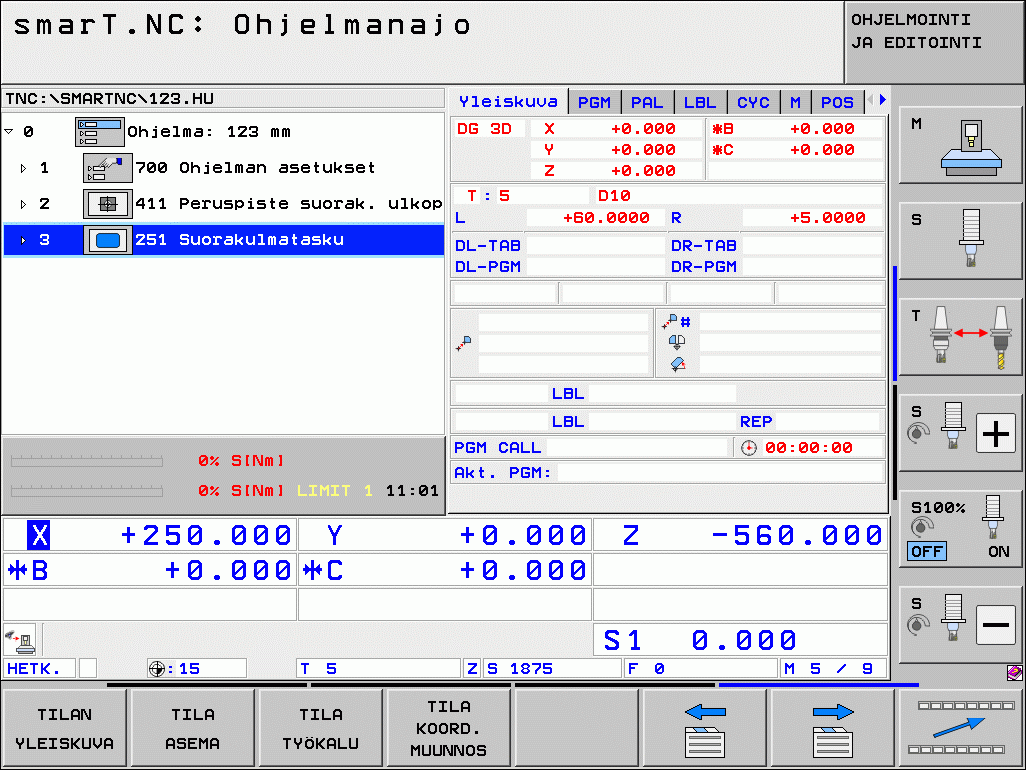The width and height of the screenshot is (1026, 770).
Task: Click the Y position value +0.000
Action: [522, 535]
